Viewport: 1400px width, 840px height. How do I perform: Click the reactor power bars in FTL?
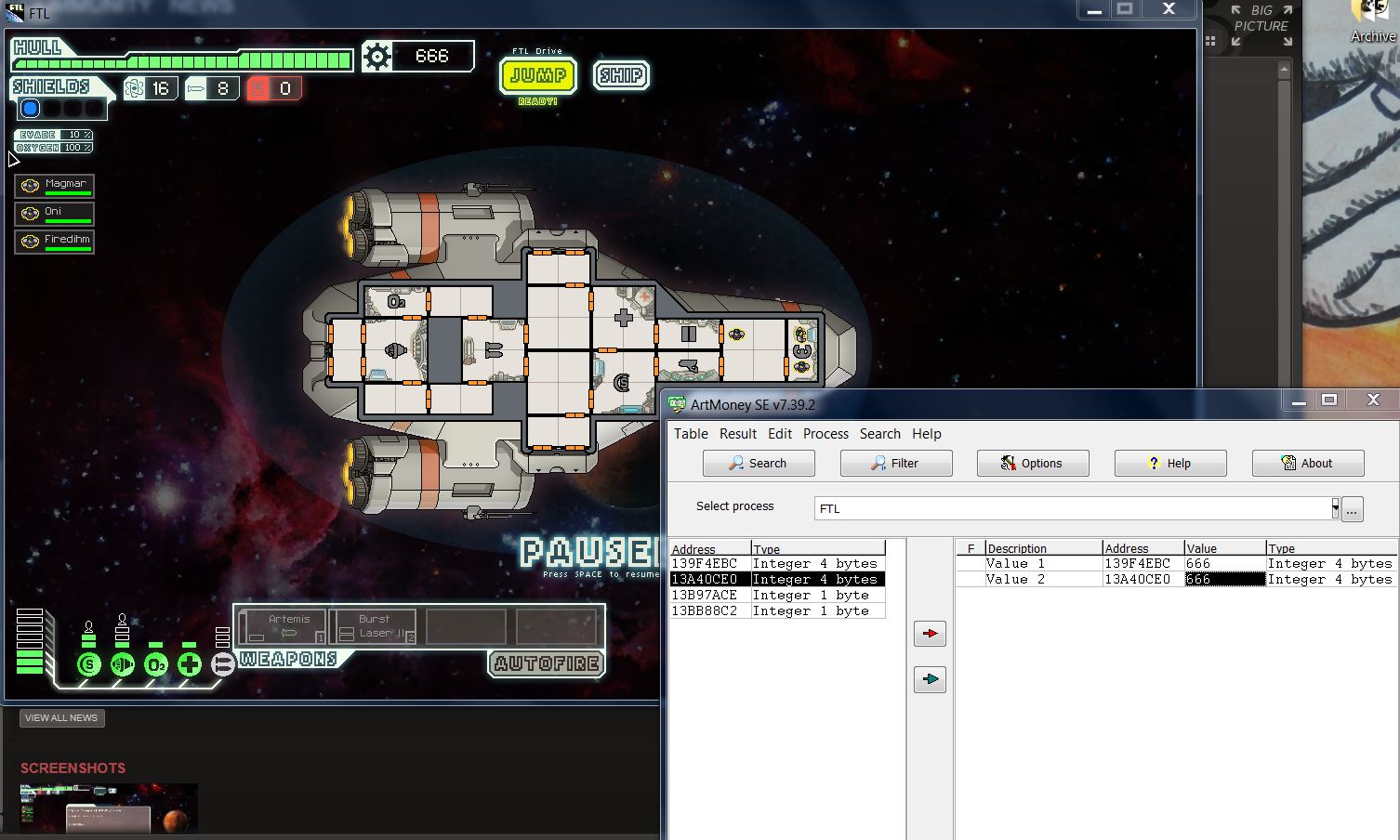(30, 641)
